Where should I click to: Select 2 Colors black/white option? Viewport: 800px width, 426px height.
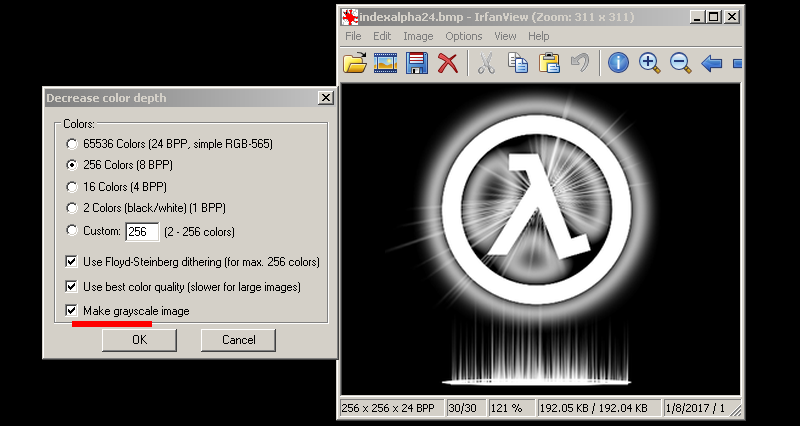(71, 208)
